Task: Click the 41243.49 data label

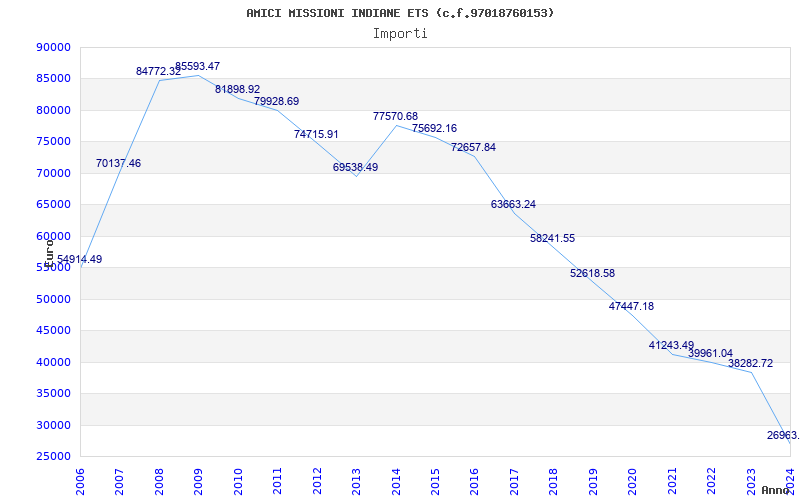Action: point(671,345)
